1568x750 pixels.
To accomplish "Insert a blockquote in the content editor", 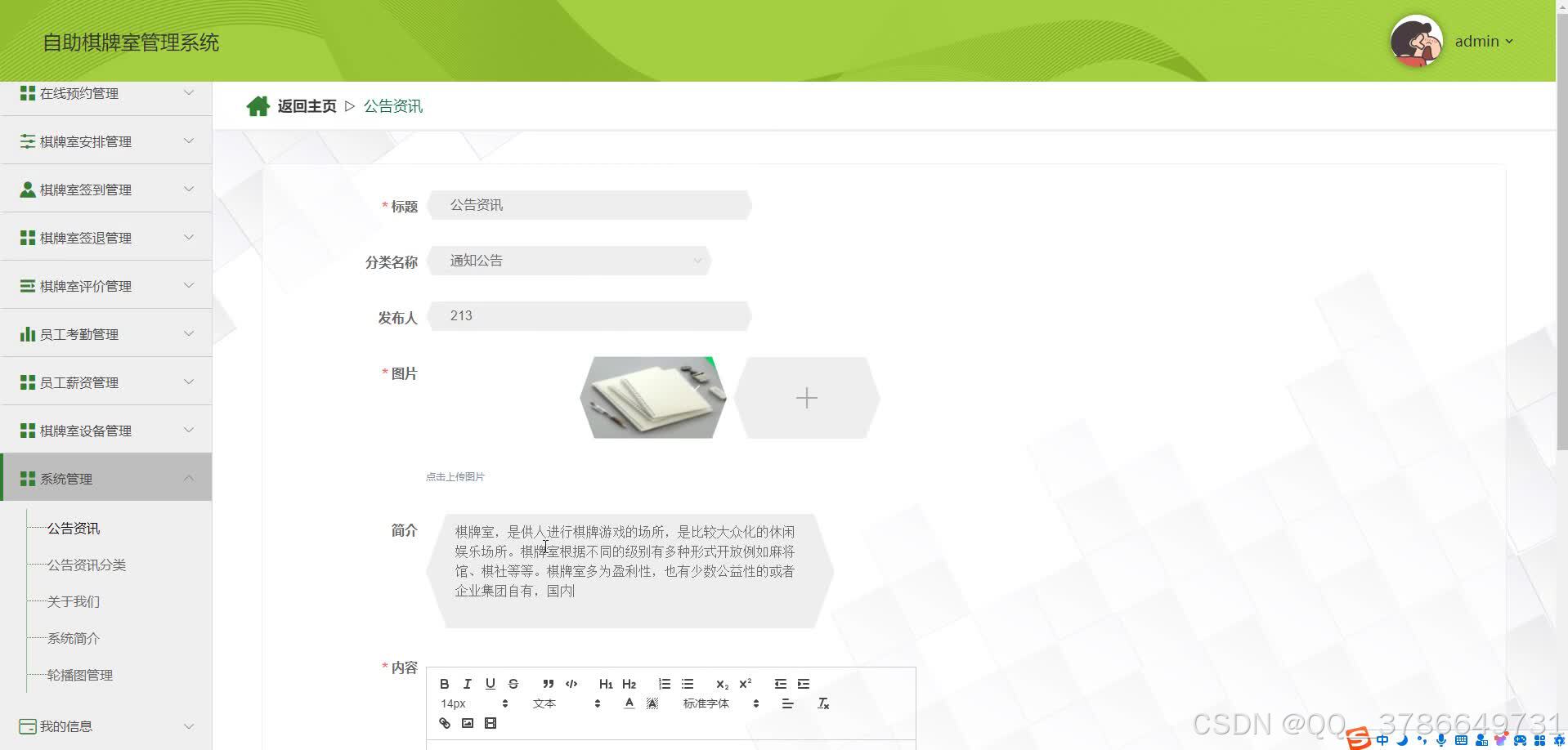I will click(548, 684).
